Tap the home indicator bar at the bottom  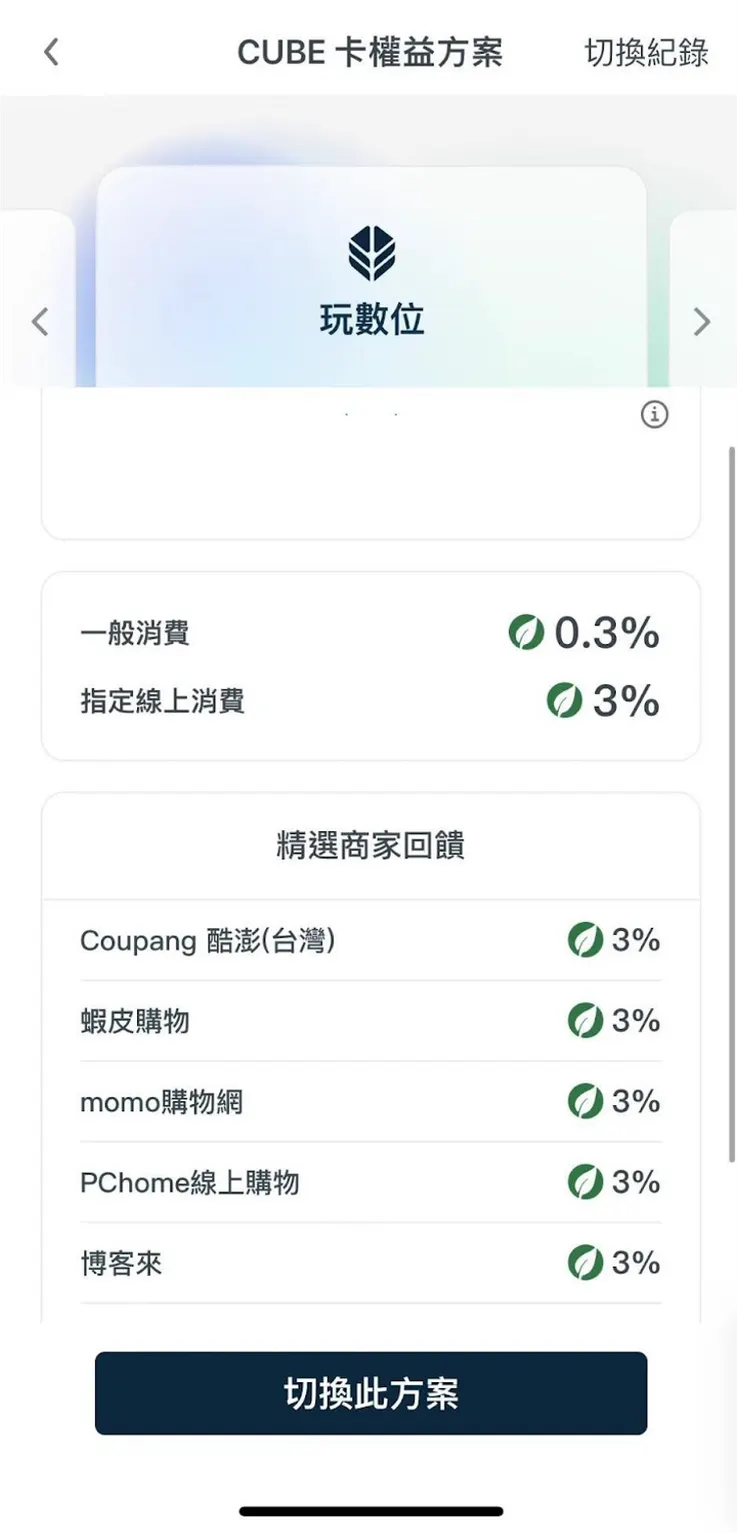click(x=370, y=1511)
